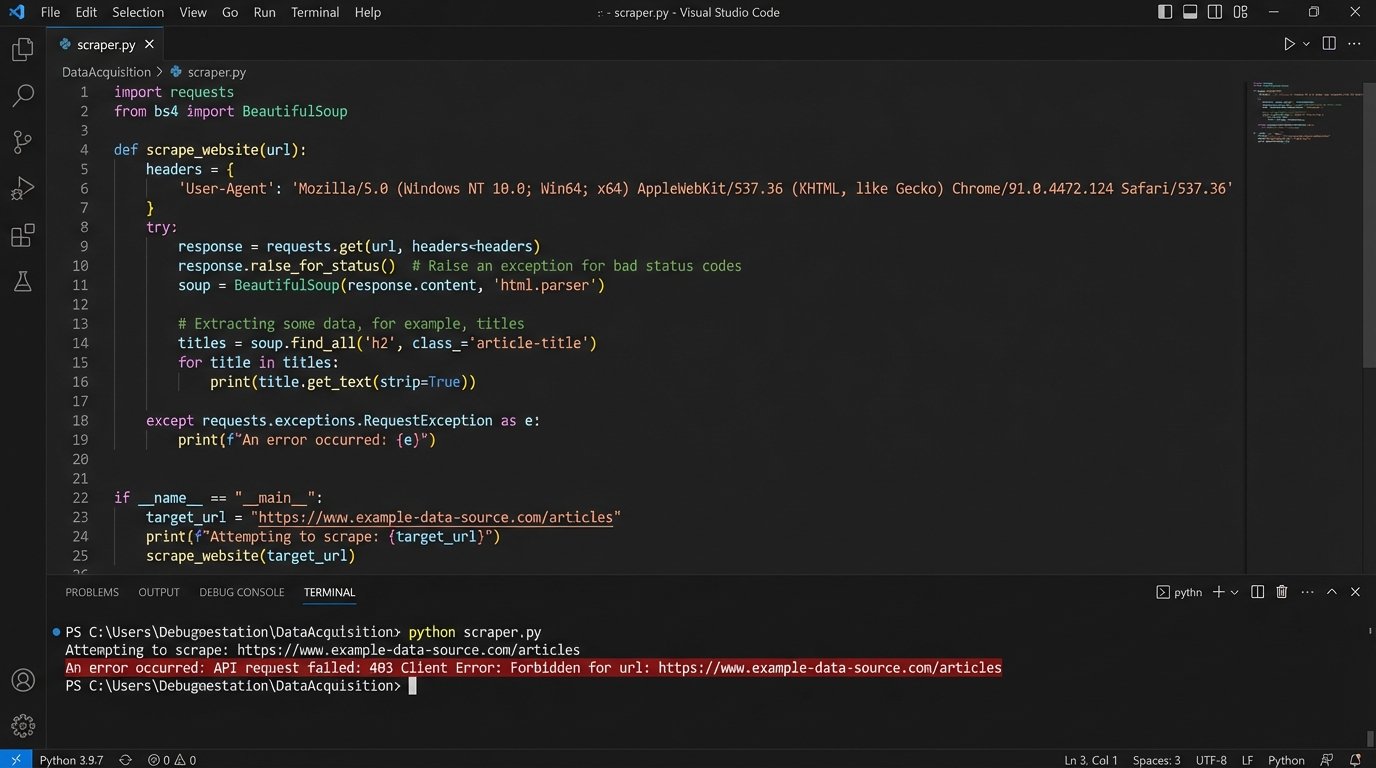Maximize the panel with the chevron up
The height and width of the screenshot is (768, 1376).
point(1331,592)
